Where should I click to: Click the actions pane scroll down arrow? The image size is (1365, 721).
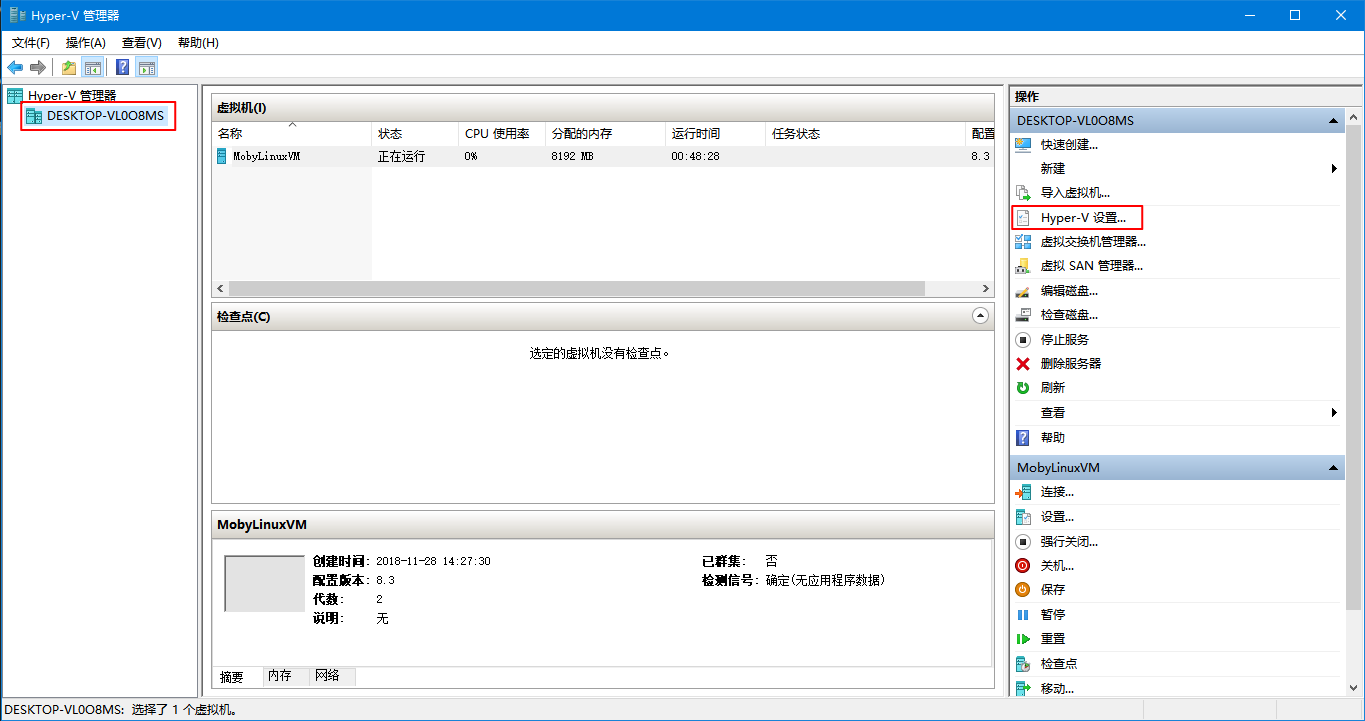coord(1354,687)
